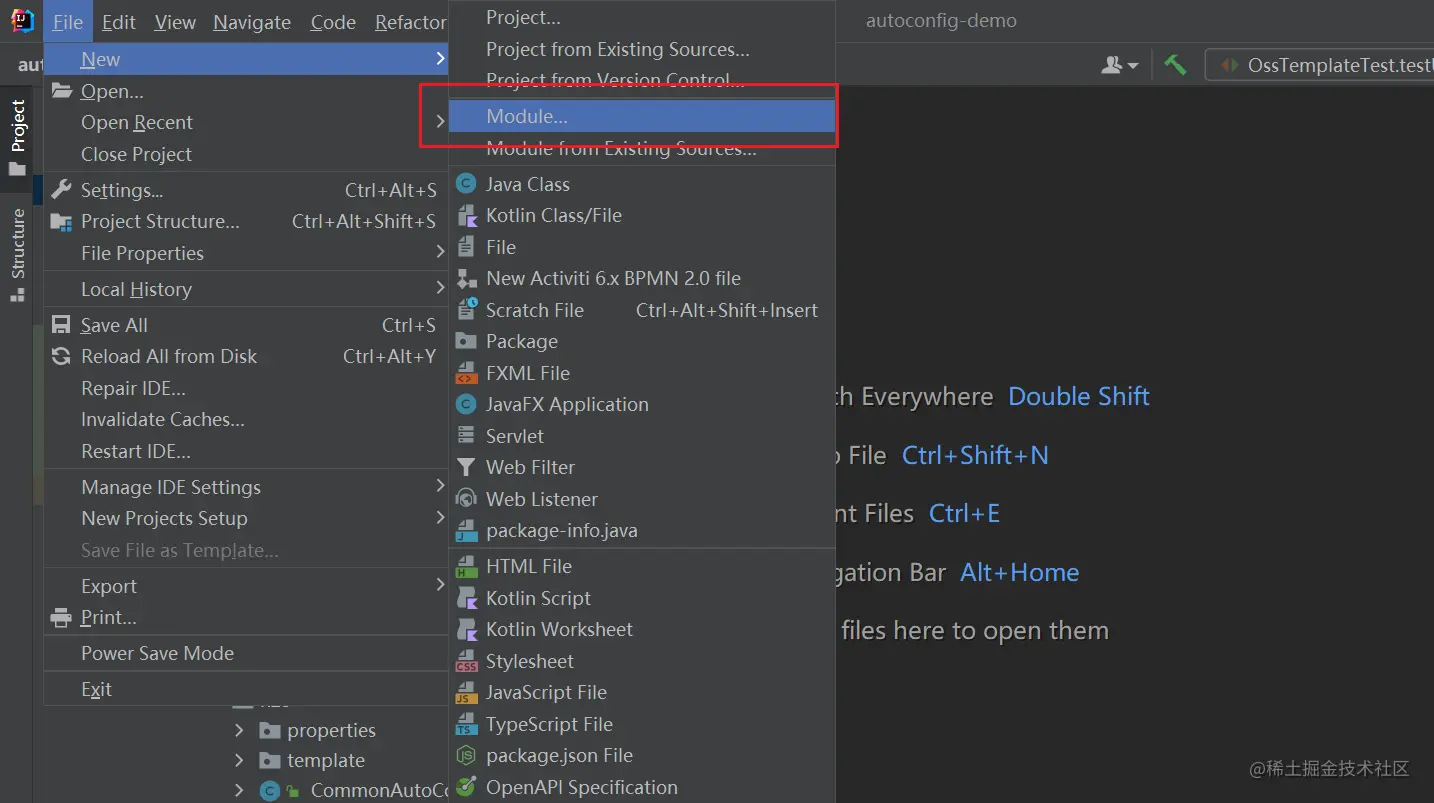Open the File menu
The height and width of the screenshot is (803, 1434).
(x=68, y=22)
